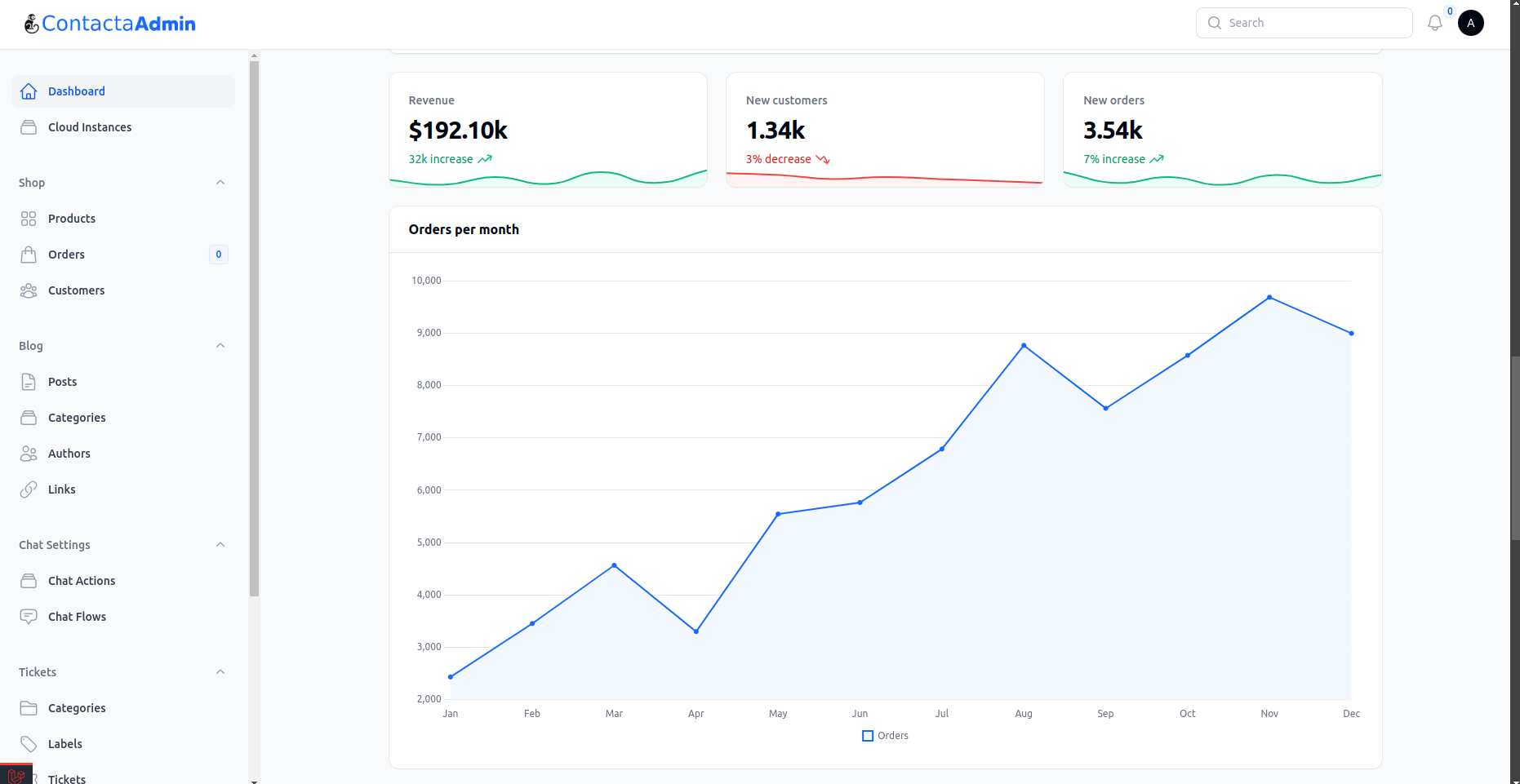Click the ContactaAdmin logo link
1520x784 pixels.
(x=110, y=24)
